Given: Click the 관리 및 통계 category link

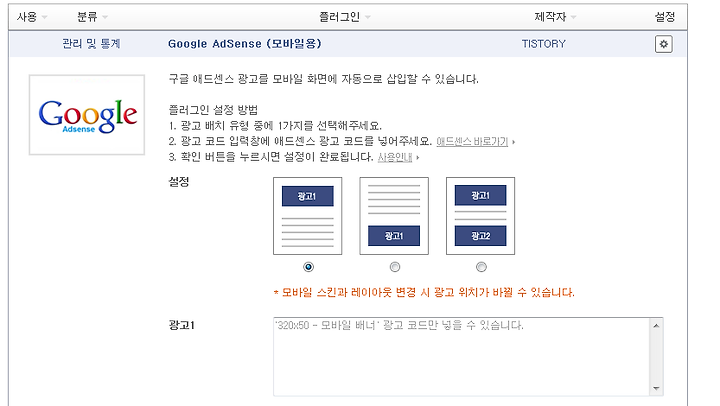Looking at the screenshot, I should pos(91,44).
